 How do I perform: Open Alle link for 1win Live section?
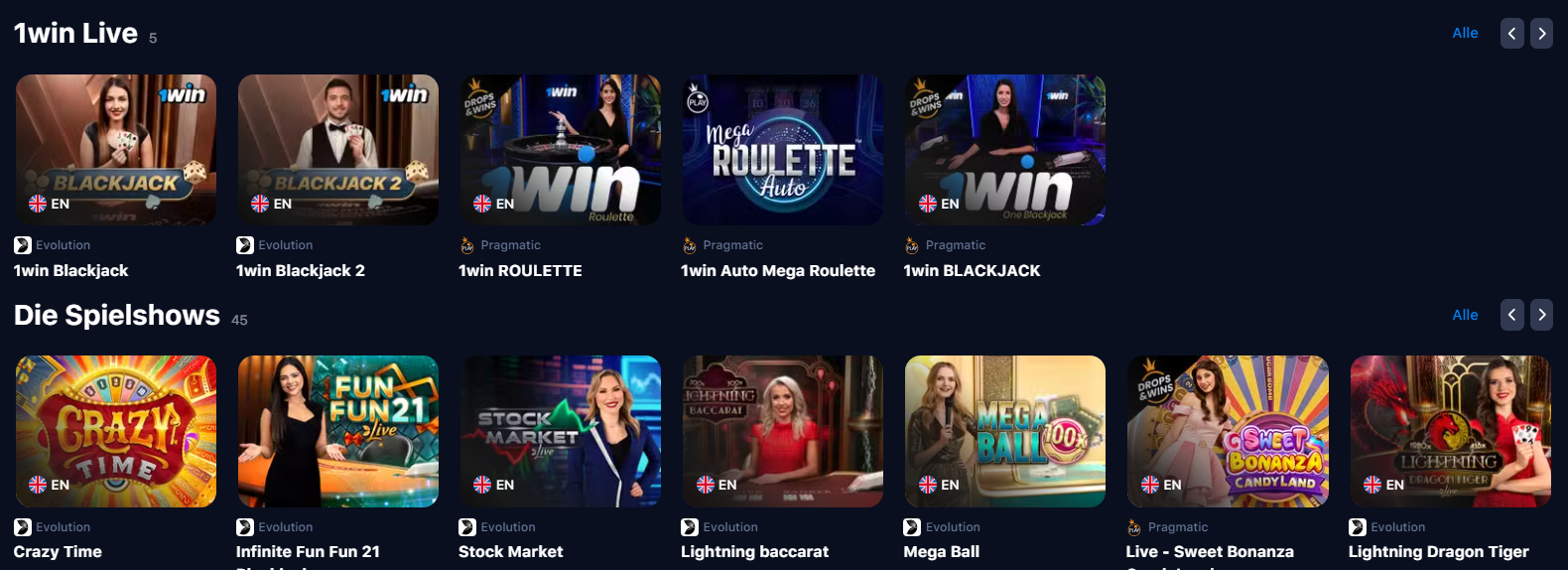point(1465,33)
